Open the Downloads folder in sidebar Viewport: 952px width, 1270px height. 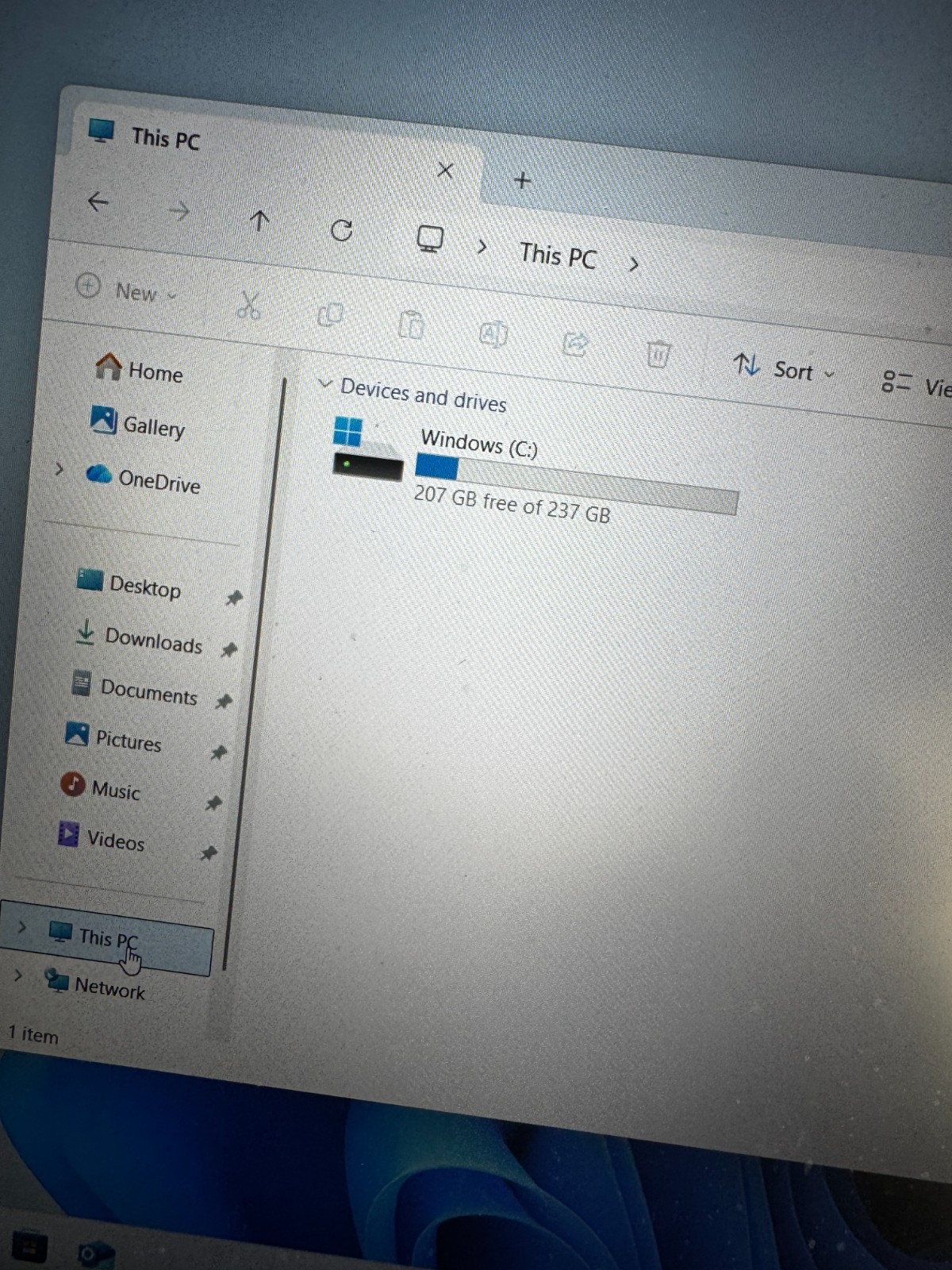click(138, 637)
